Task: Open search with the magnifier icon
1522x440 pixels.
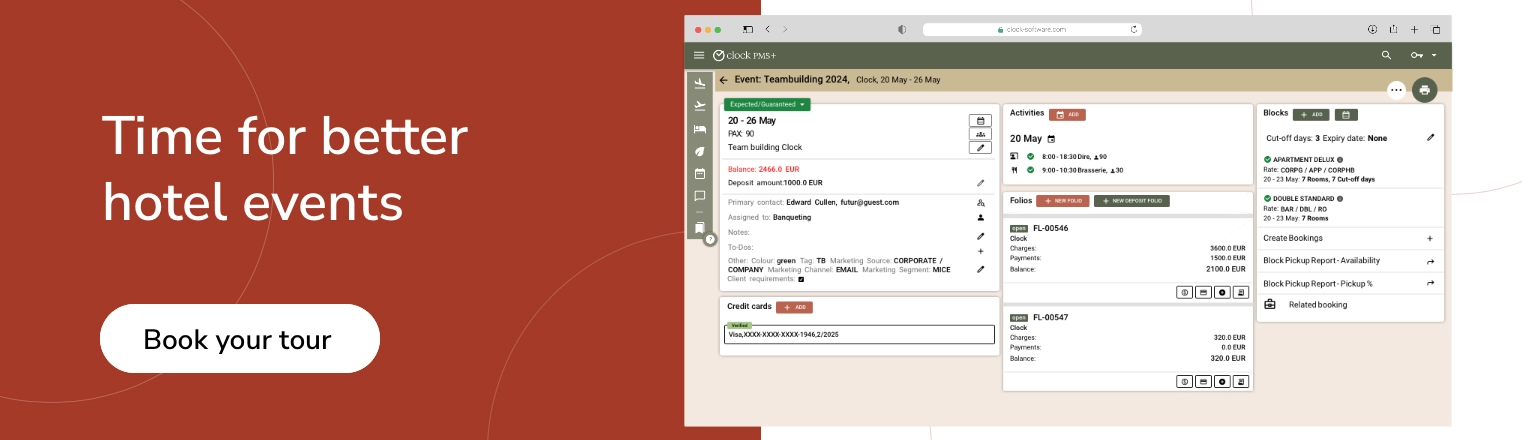Action: coord(1386,55)
